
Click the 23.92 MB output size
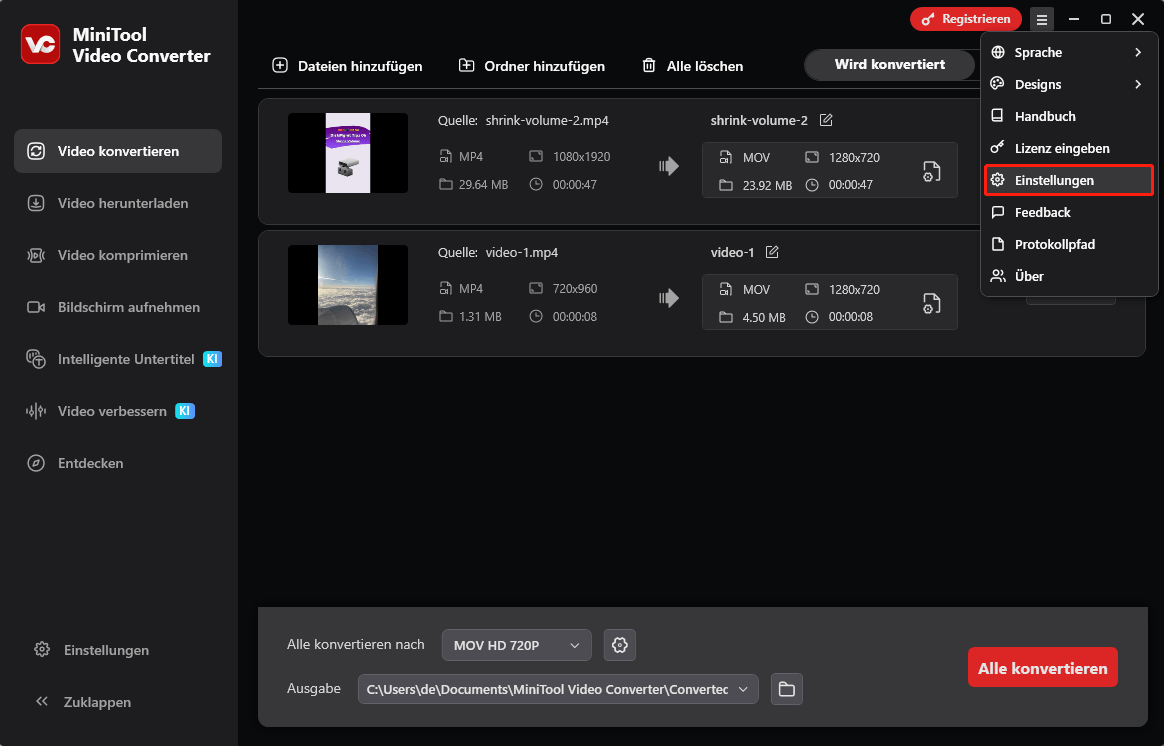pyautogui.click(x=768, y=186)
